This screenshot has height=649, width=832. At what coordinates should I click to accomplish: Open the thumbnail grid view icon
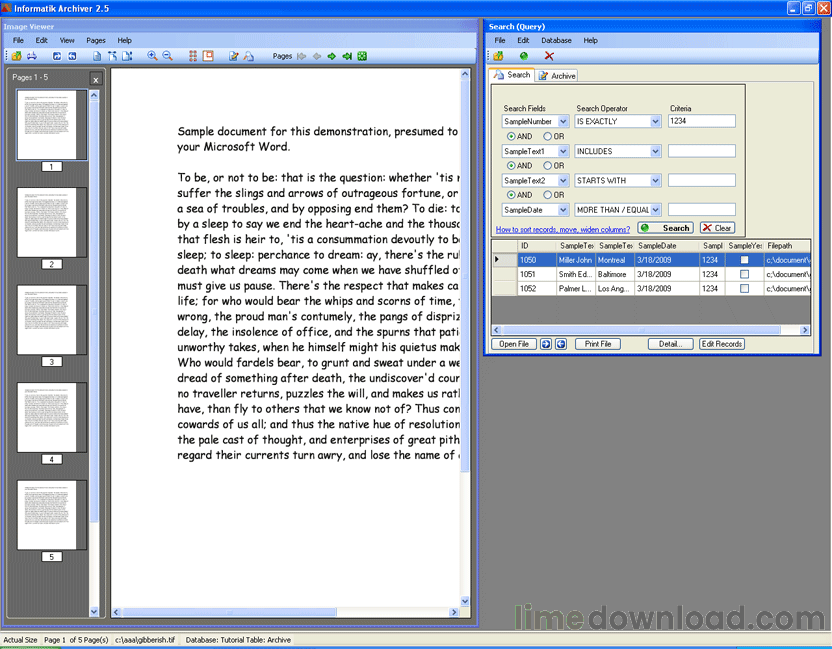(192, 56)
